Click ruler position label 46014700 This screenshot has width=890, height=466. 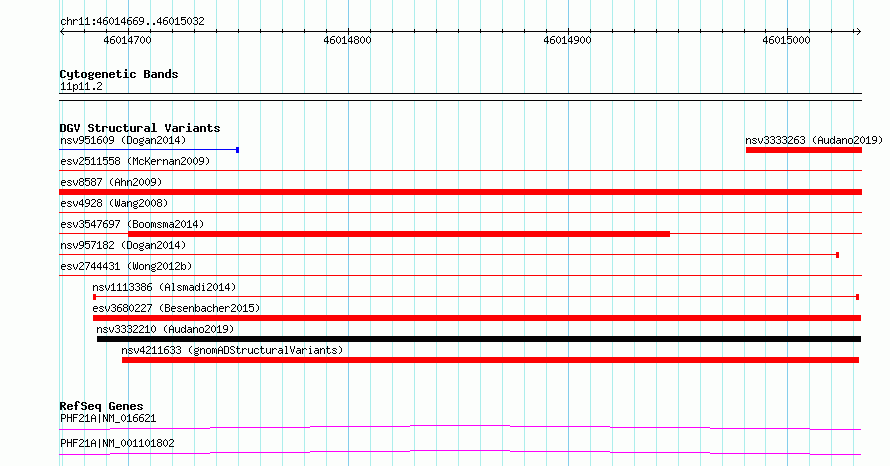coord(128,40)
